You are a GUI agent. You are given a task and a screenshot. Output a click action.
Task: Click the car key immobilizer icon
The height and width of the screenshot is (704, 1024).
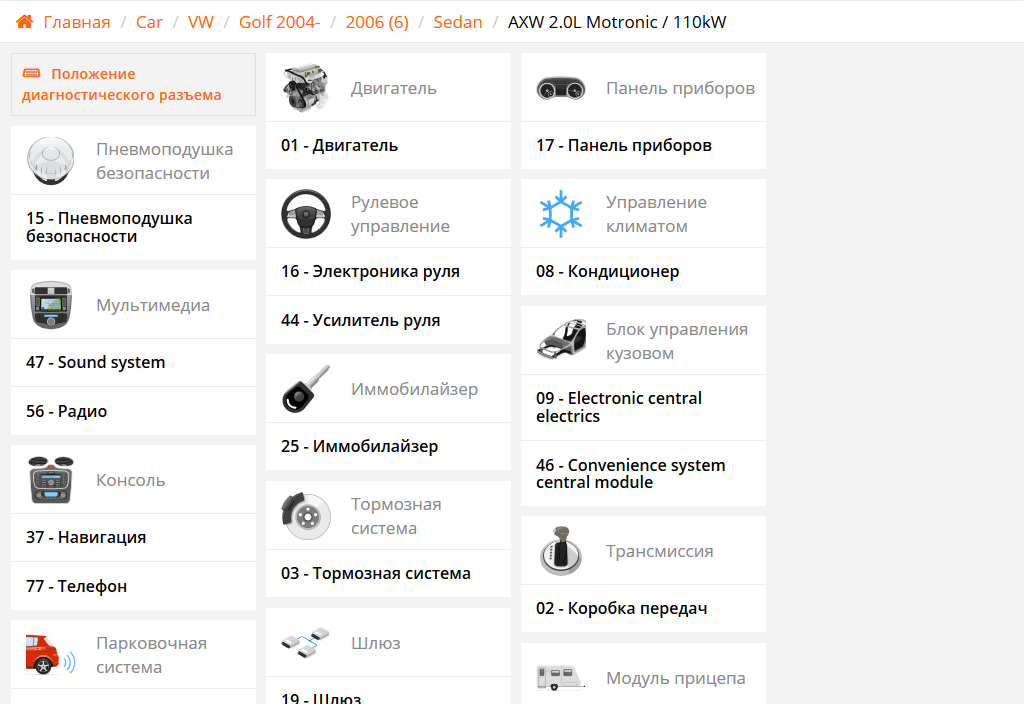tap(306, 389)
